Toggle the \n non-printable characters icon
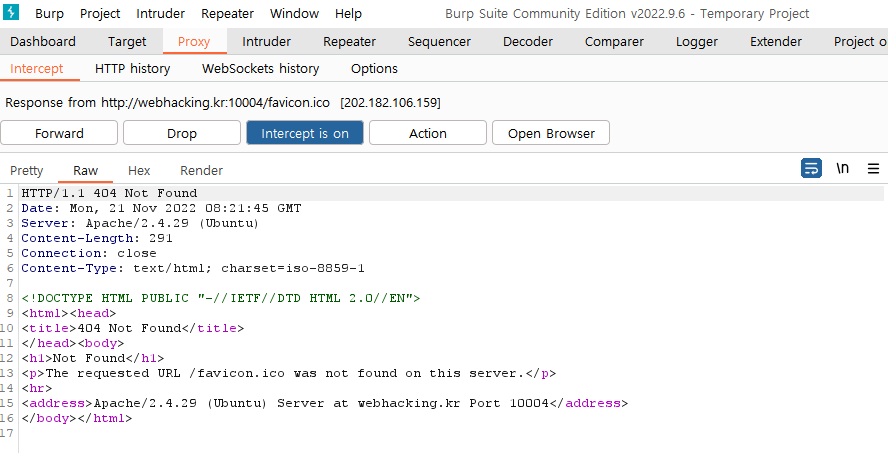The image size is (888, 453). 843,169
